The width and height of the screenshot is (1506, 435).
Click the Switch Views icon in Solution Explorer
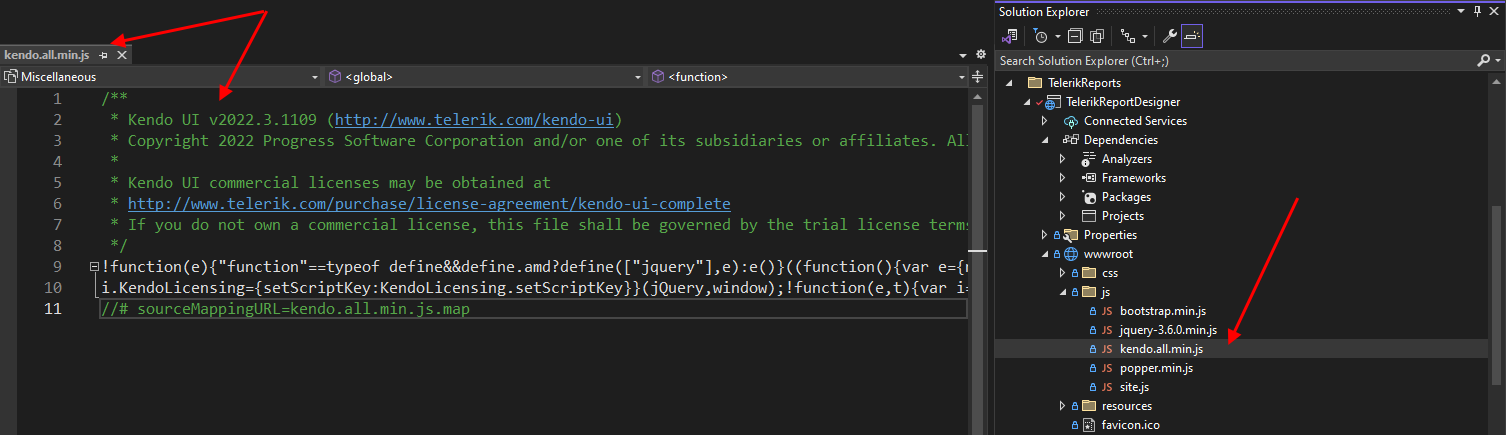click(1010, 36)
